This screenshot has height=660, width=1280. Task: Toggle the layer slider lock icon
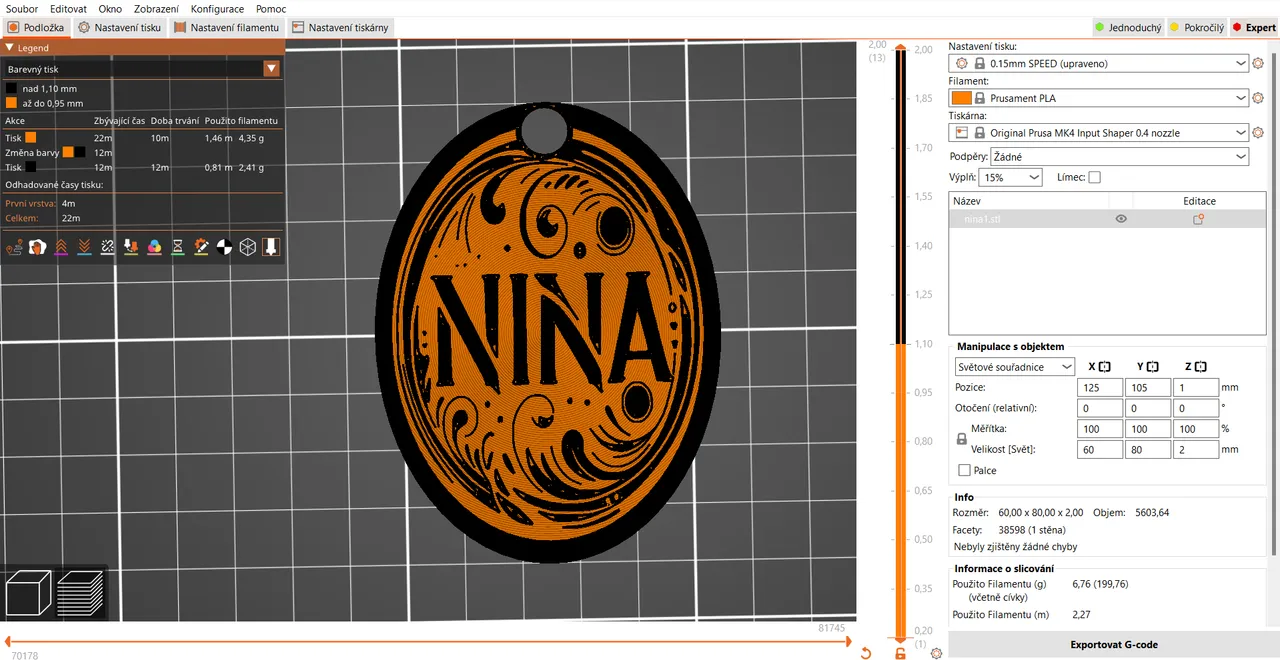pyautogui.click(x=900, y=653)
